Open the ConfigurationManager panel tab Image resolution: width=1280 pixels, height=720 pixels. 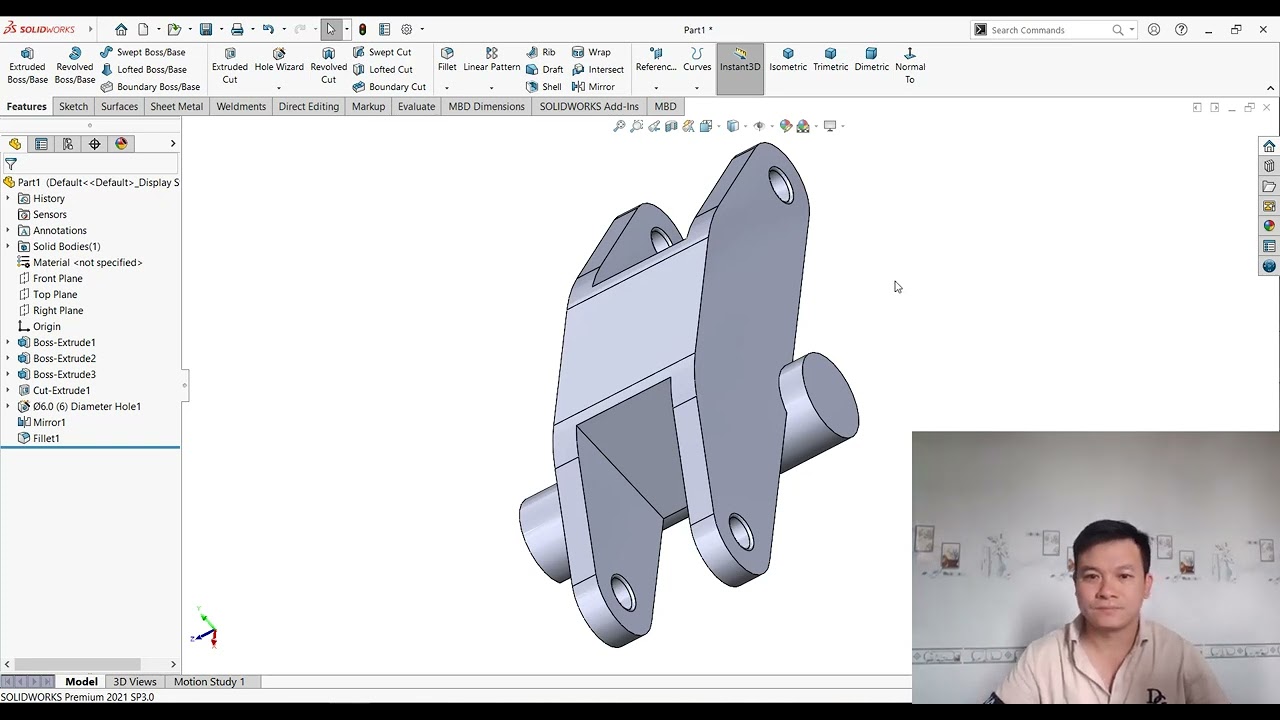click(x=68, y=144)
